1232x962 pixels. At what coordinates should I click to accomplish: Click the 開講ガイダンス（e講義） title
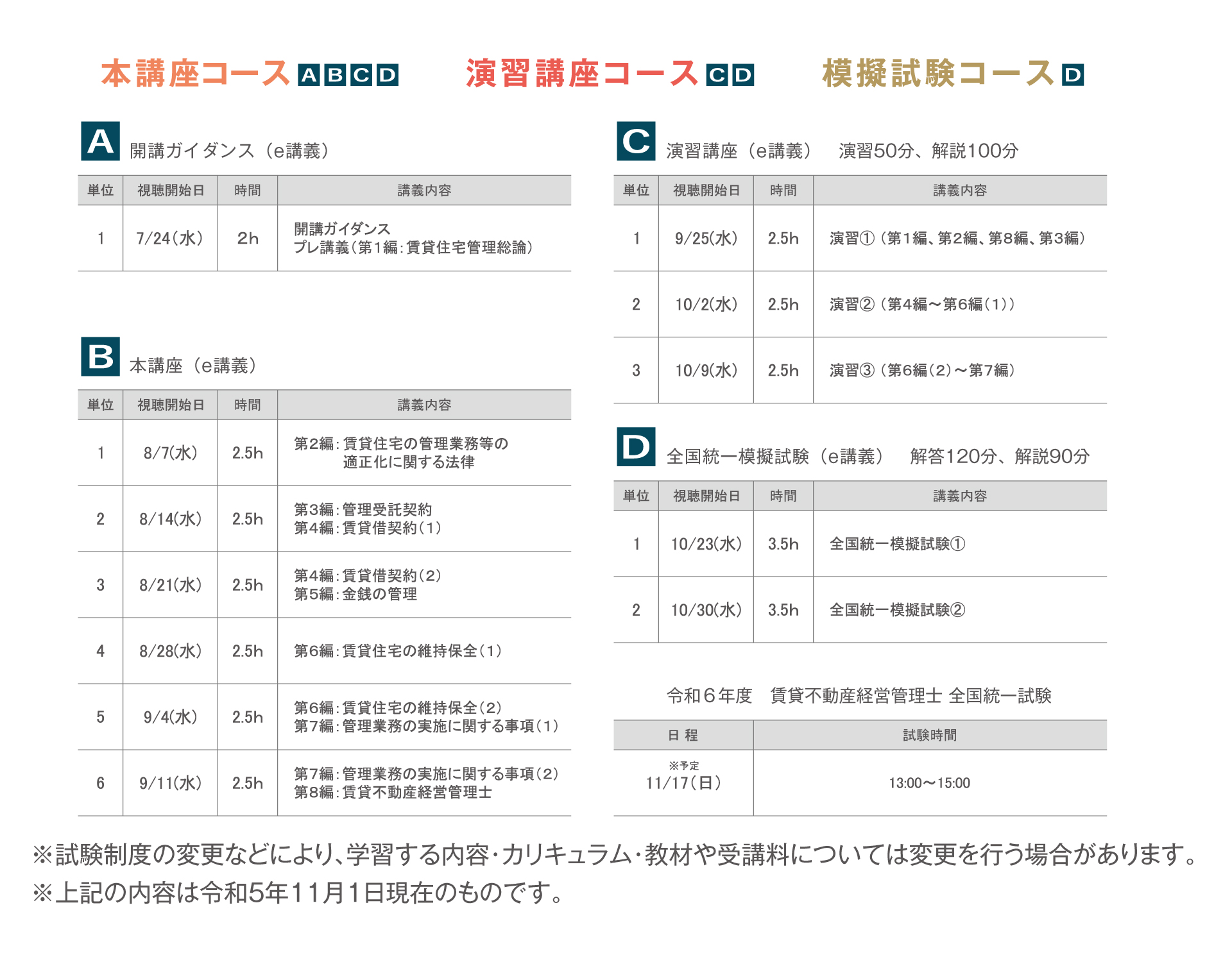click(x=230, y=151)
